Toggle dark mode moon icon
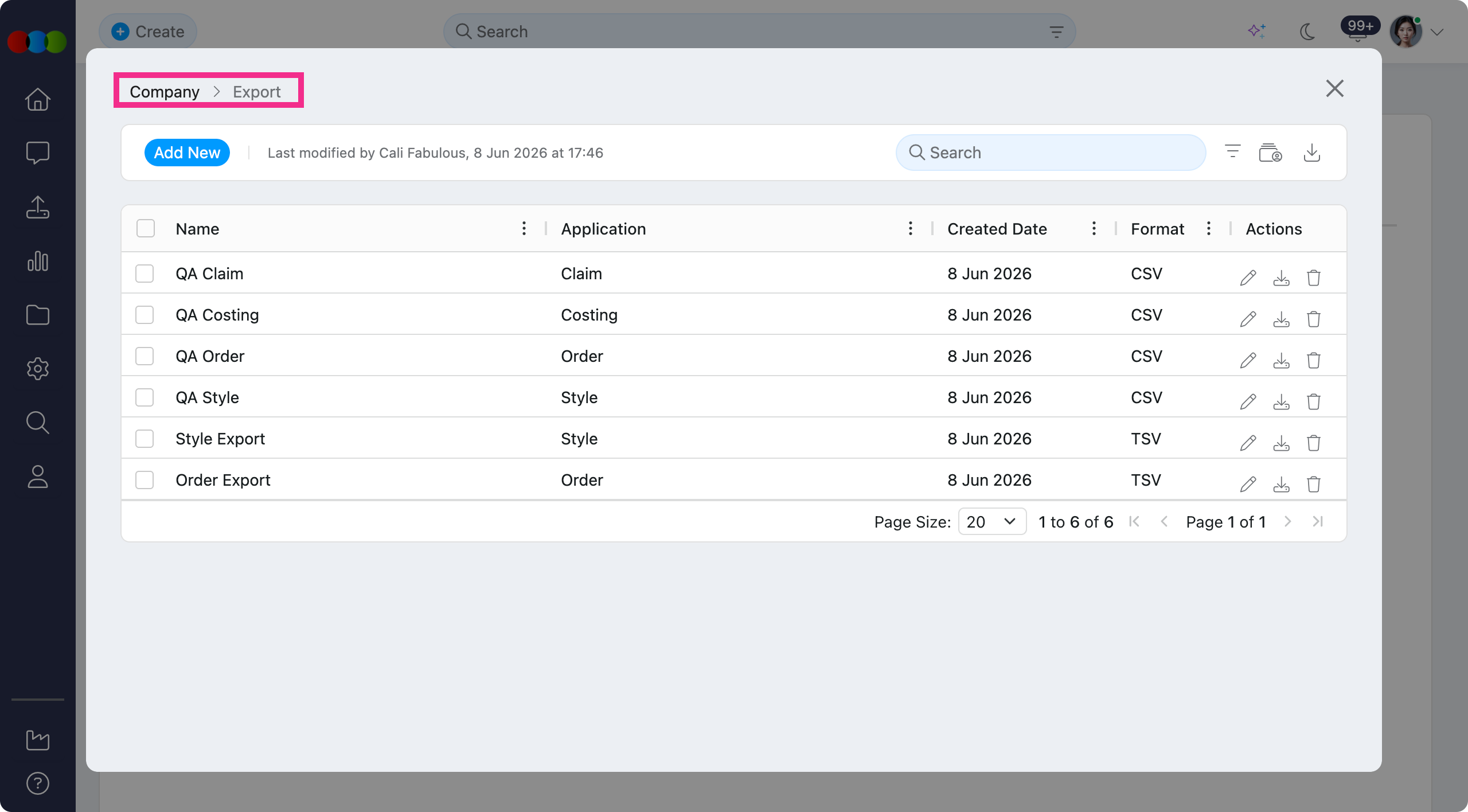 pyautogui.click(x=1307, y=32)
